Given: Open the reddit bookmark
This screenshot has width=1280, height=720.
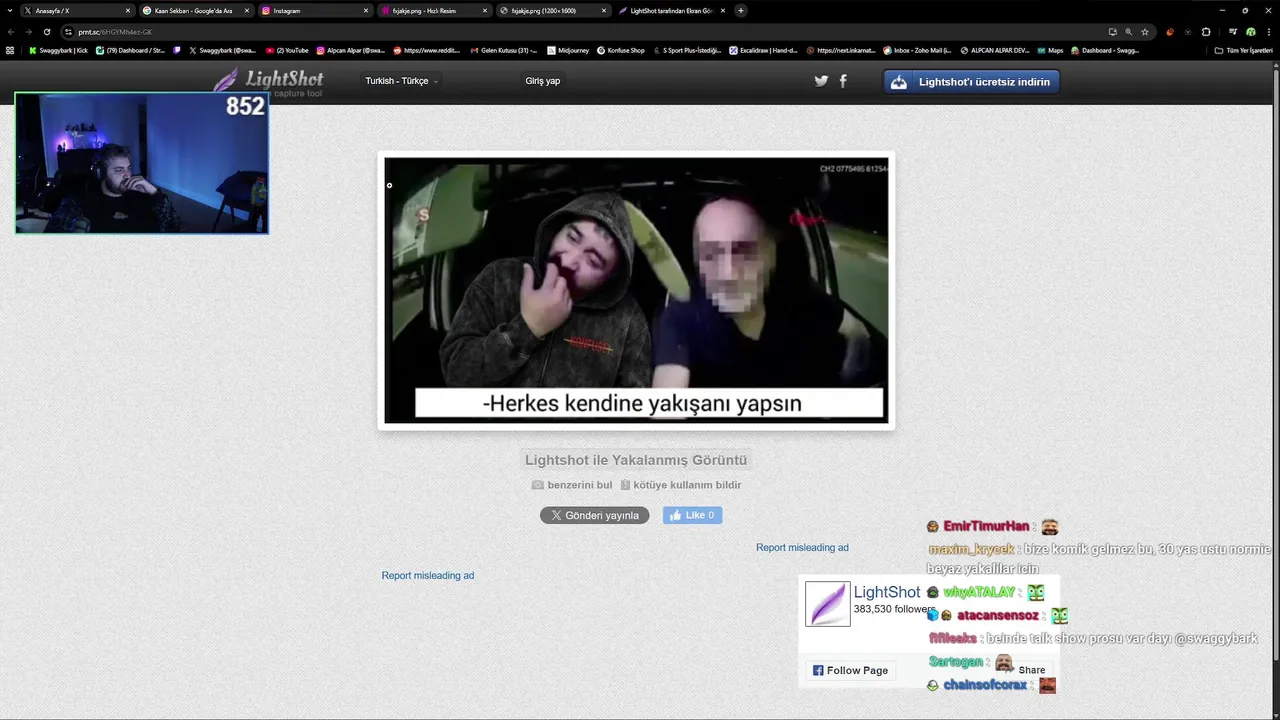Looking at the screenshot, I should tap(428, 50).
